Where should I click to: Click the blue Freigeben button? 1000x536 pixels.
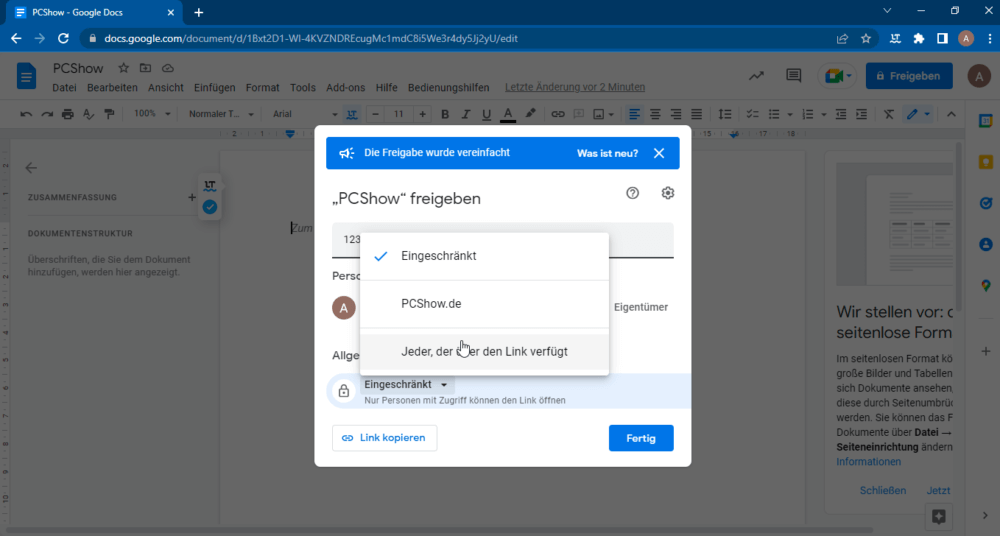pyautogui.click(x=909, y=76)
